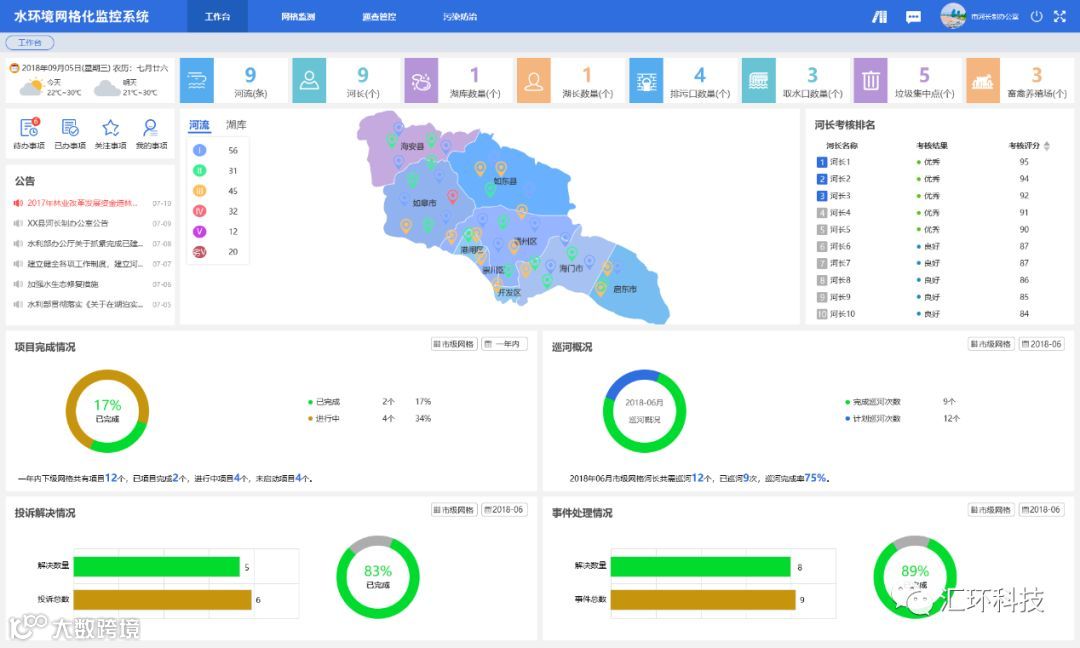Click the blue 河流 statistics tile icon
The image size is (1080, 648).
coord(196,81)
